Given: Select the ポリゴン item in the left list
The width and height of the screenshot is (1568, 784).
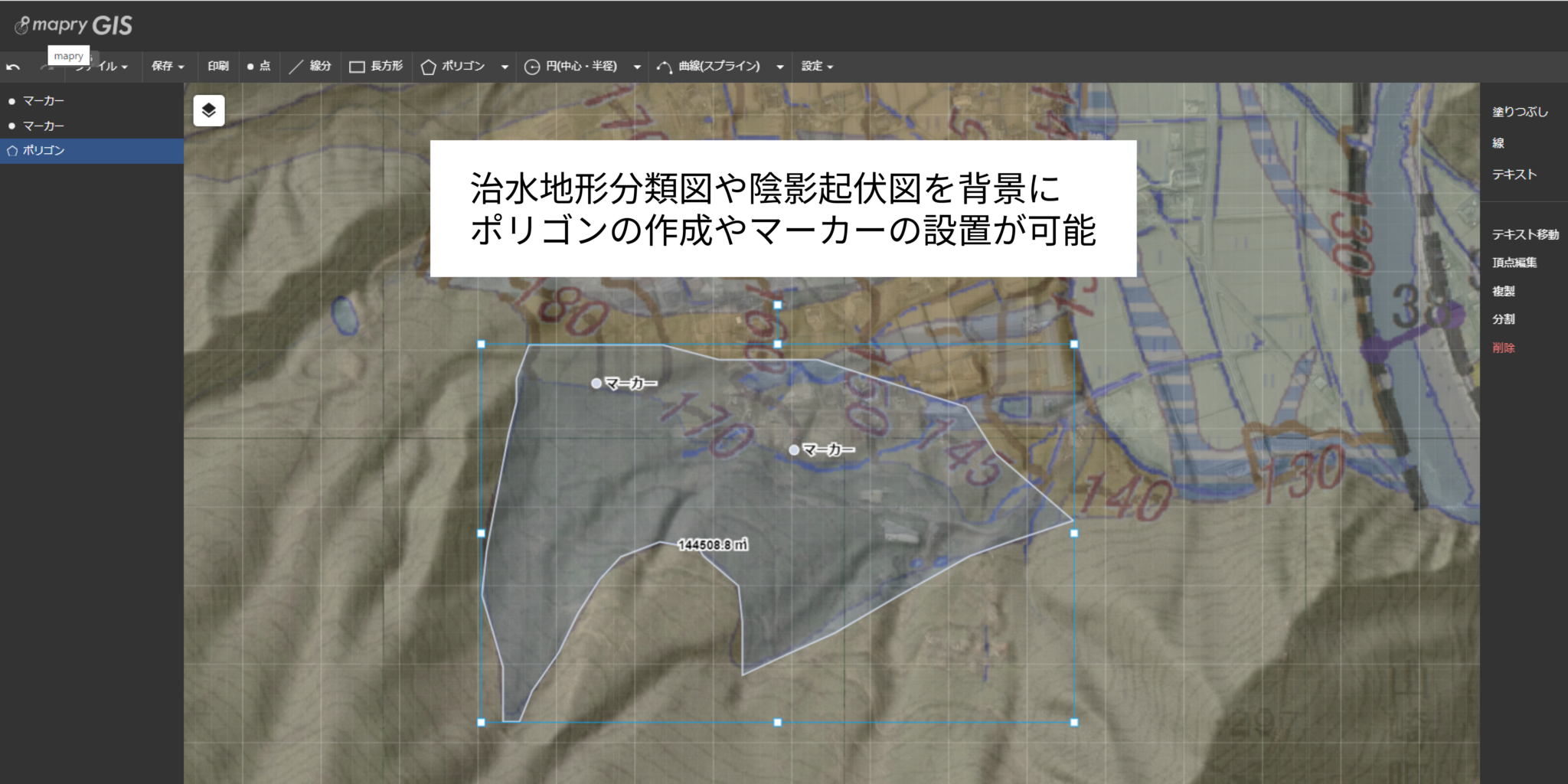Looking at the screenshot, I should tap(42, 150).
